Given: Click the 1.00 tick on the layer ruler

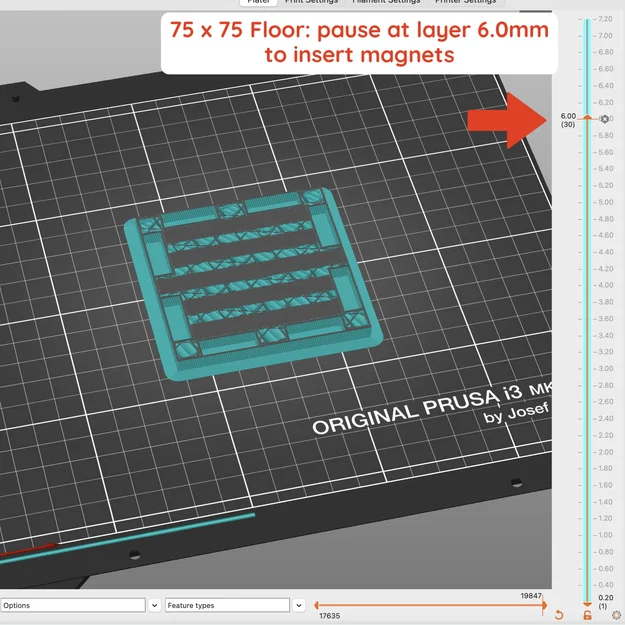Looking at the screenshot, I should (605, 535).
